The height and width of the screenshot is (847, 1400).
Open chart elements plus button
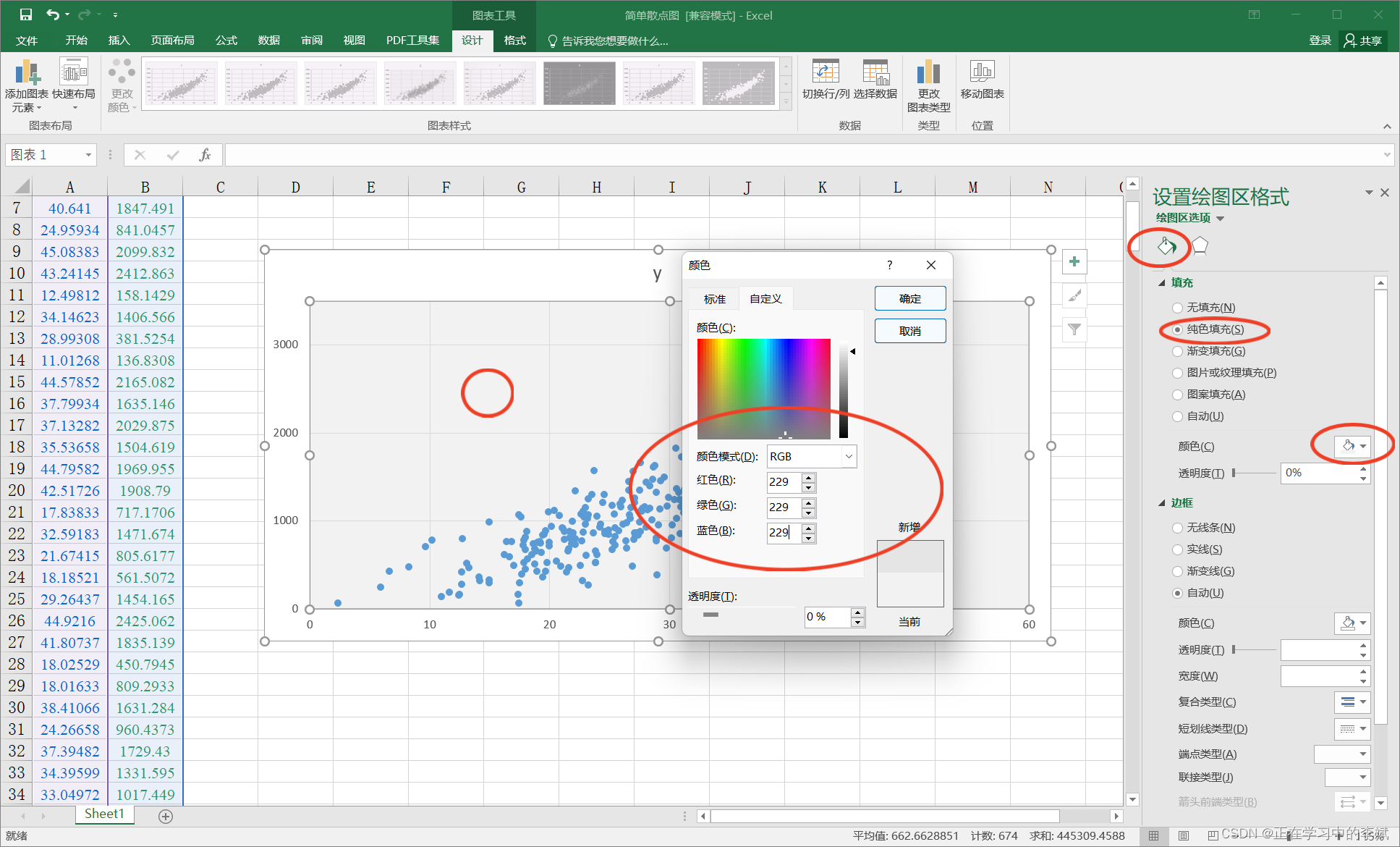click(1074, 261)
